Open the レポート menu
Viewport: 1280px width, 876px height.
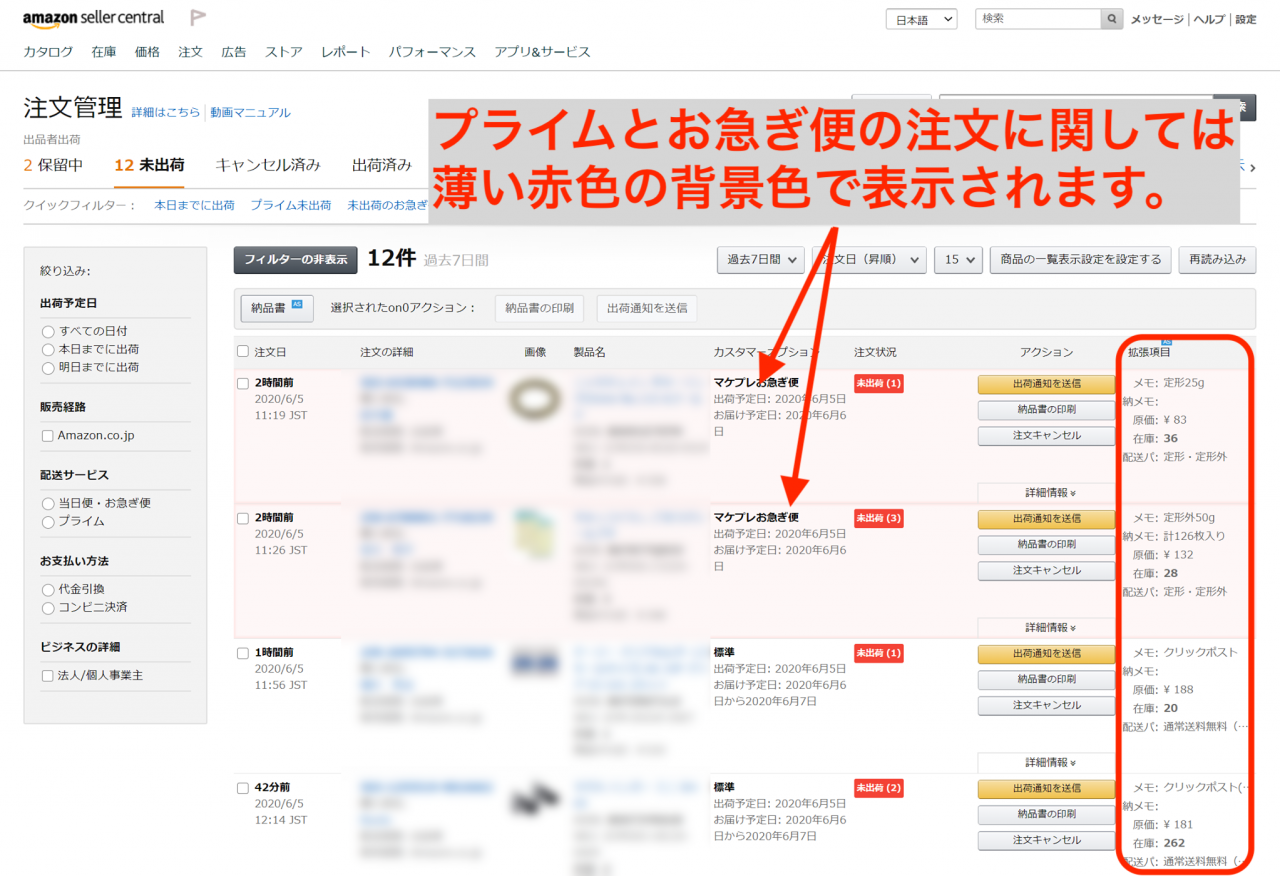tap(346, 52)
